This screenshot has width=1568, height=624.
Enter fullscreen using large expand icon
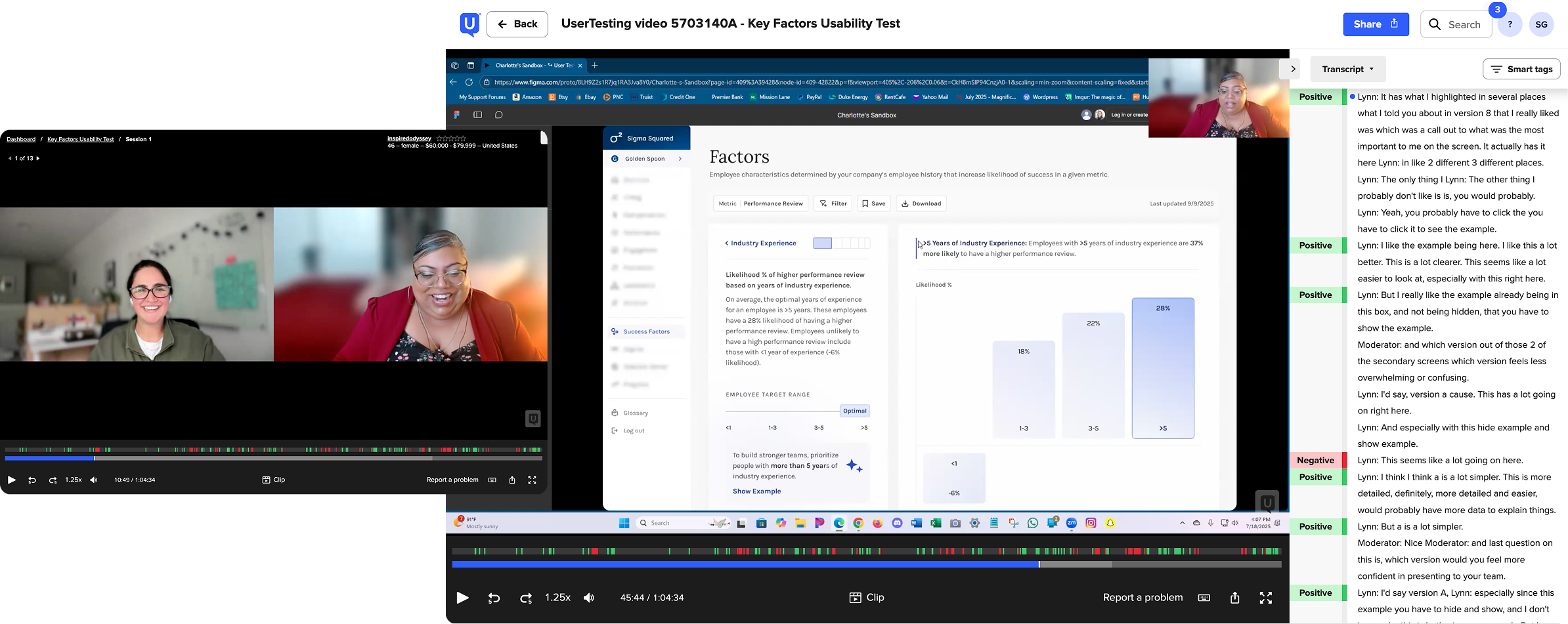pos(1266,598)
